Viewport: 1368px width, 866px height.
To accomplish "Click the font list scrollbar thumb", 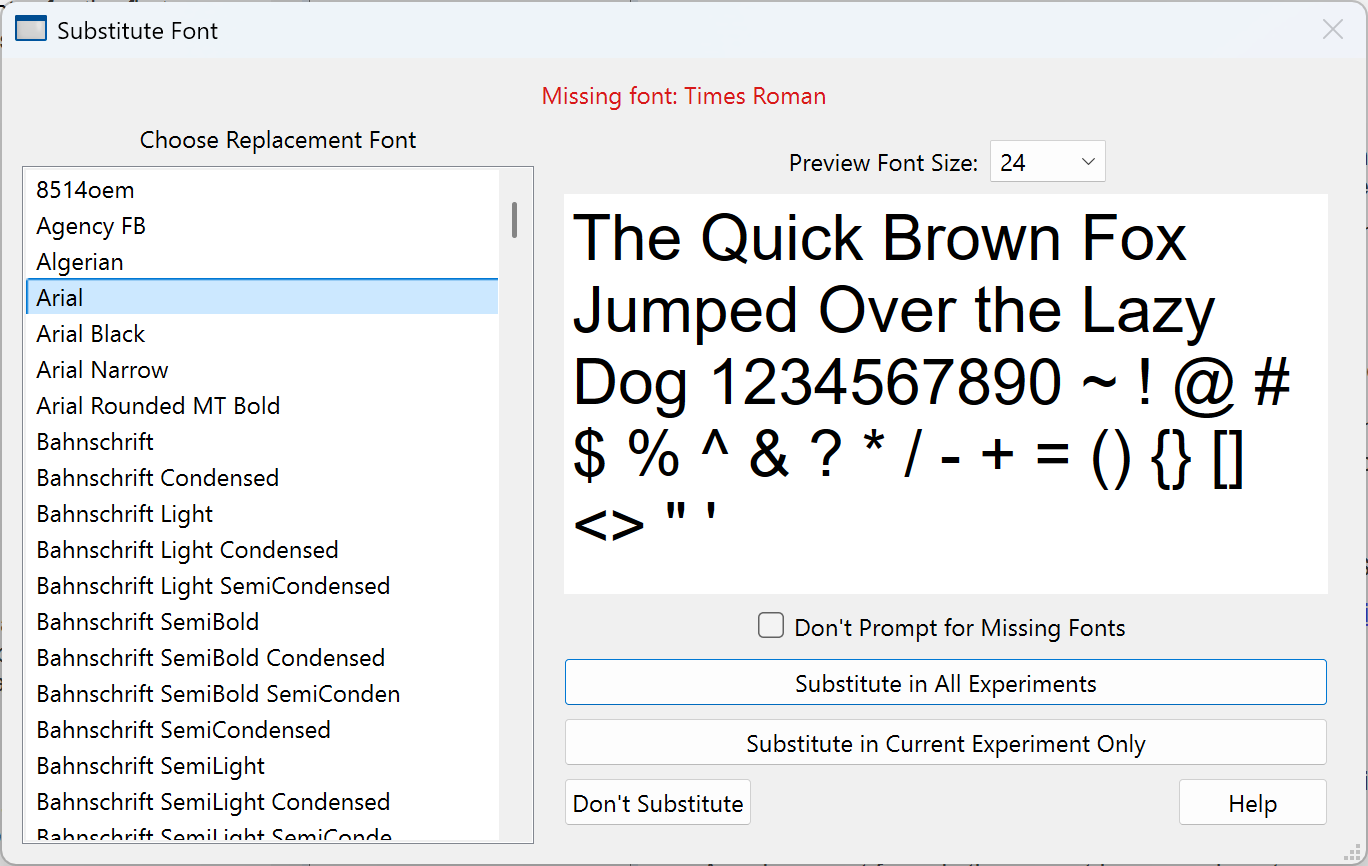I will (x=514, y=220).
